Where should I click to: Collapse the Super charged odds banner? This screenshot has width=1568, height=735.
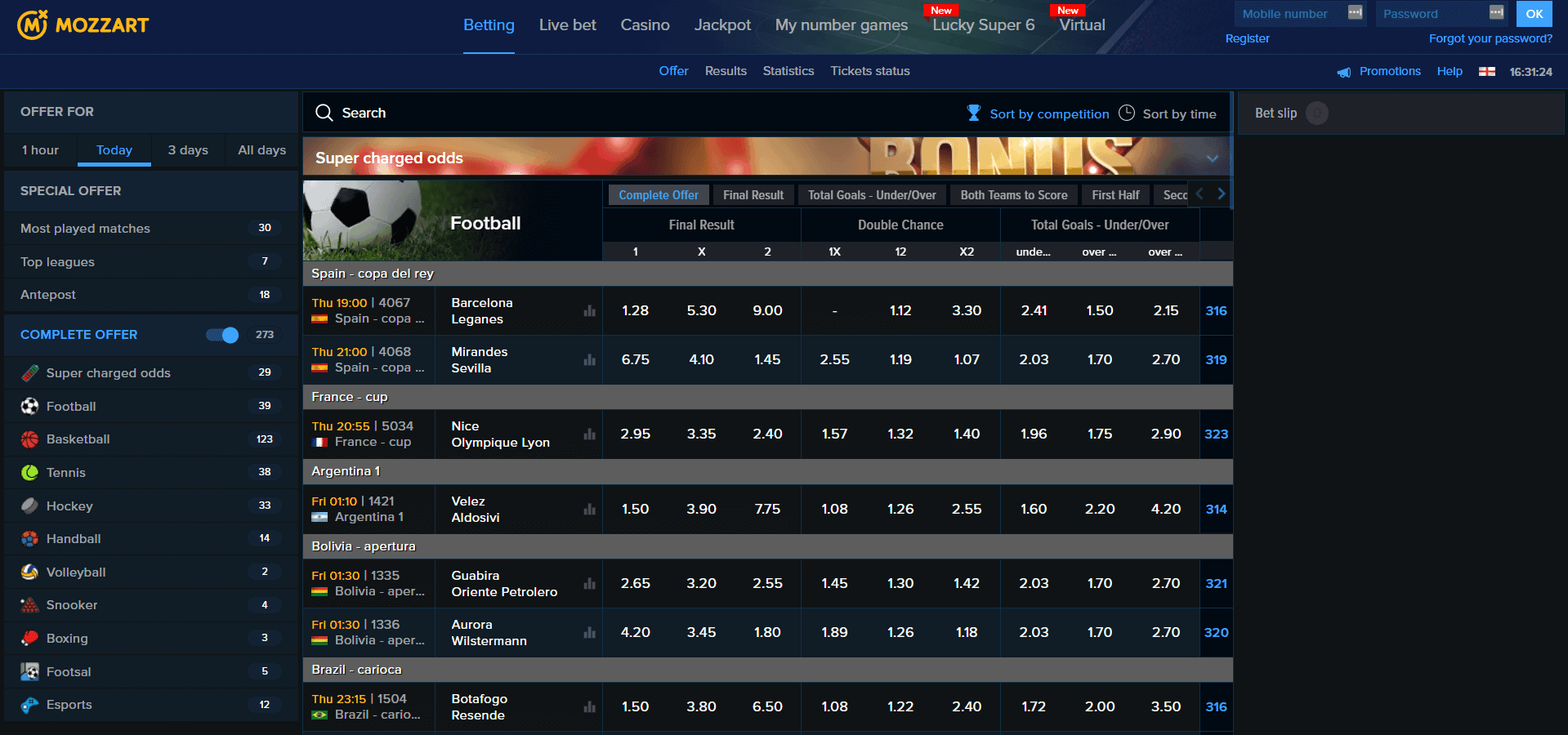point(1213,158)
